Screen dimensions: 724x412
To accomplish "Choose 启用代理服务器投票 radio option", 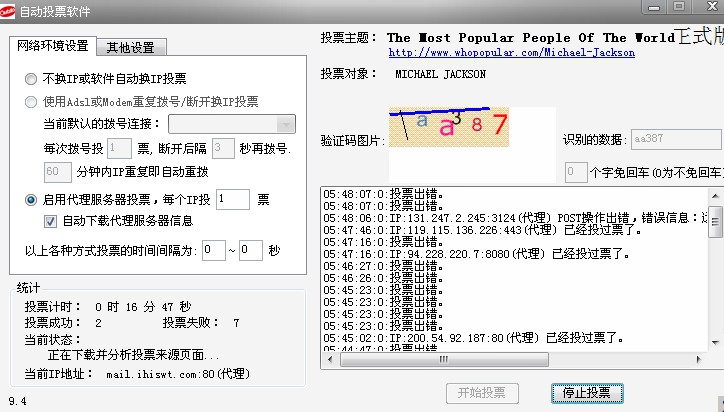I will point(32,200).
